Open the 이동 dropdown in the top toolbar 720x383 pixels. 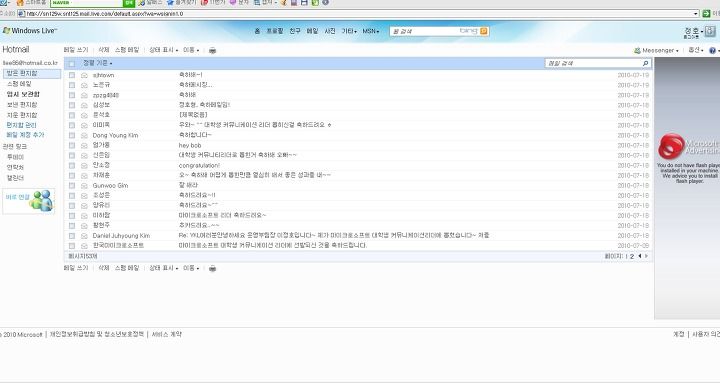pos(191,50)
